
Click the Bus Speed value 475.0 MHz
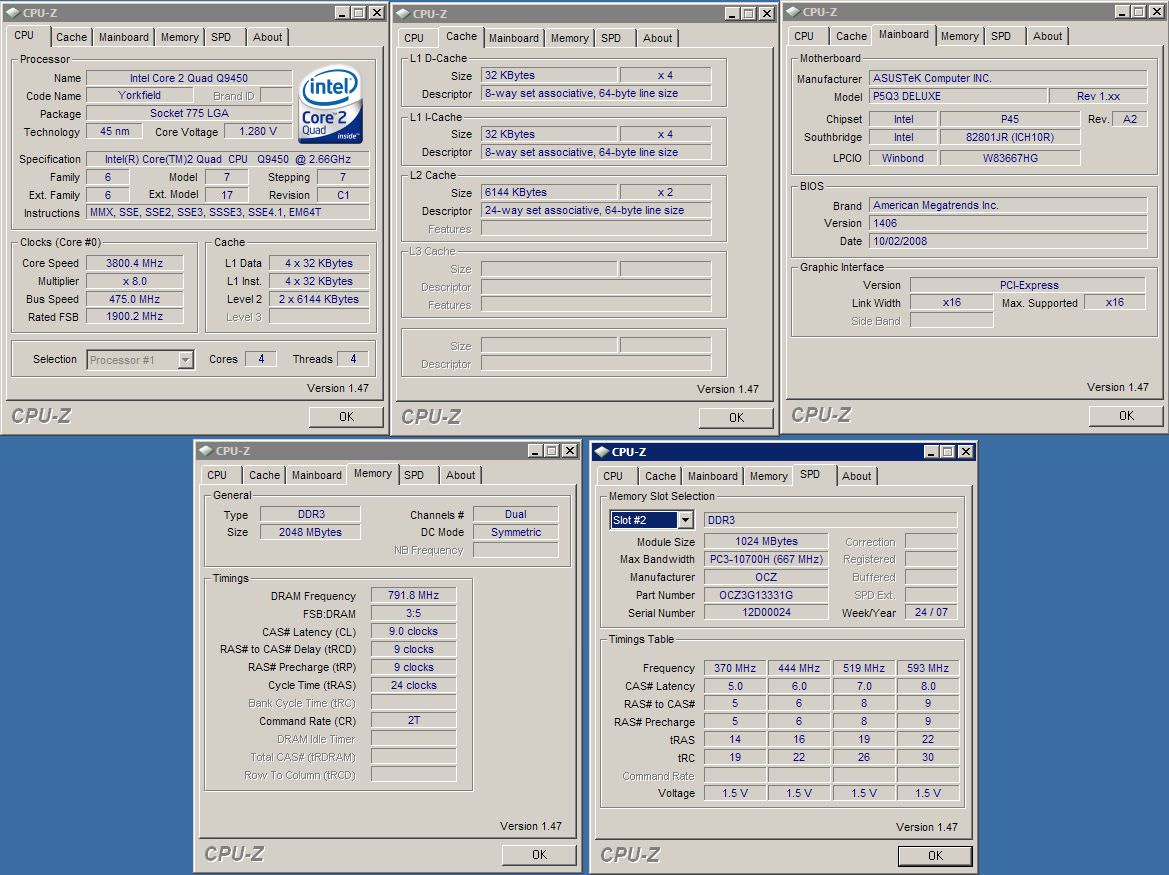[134, 299]
